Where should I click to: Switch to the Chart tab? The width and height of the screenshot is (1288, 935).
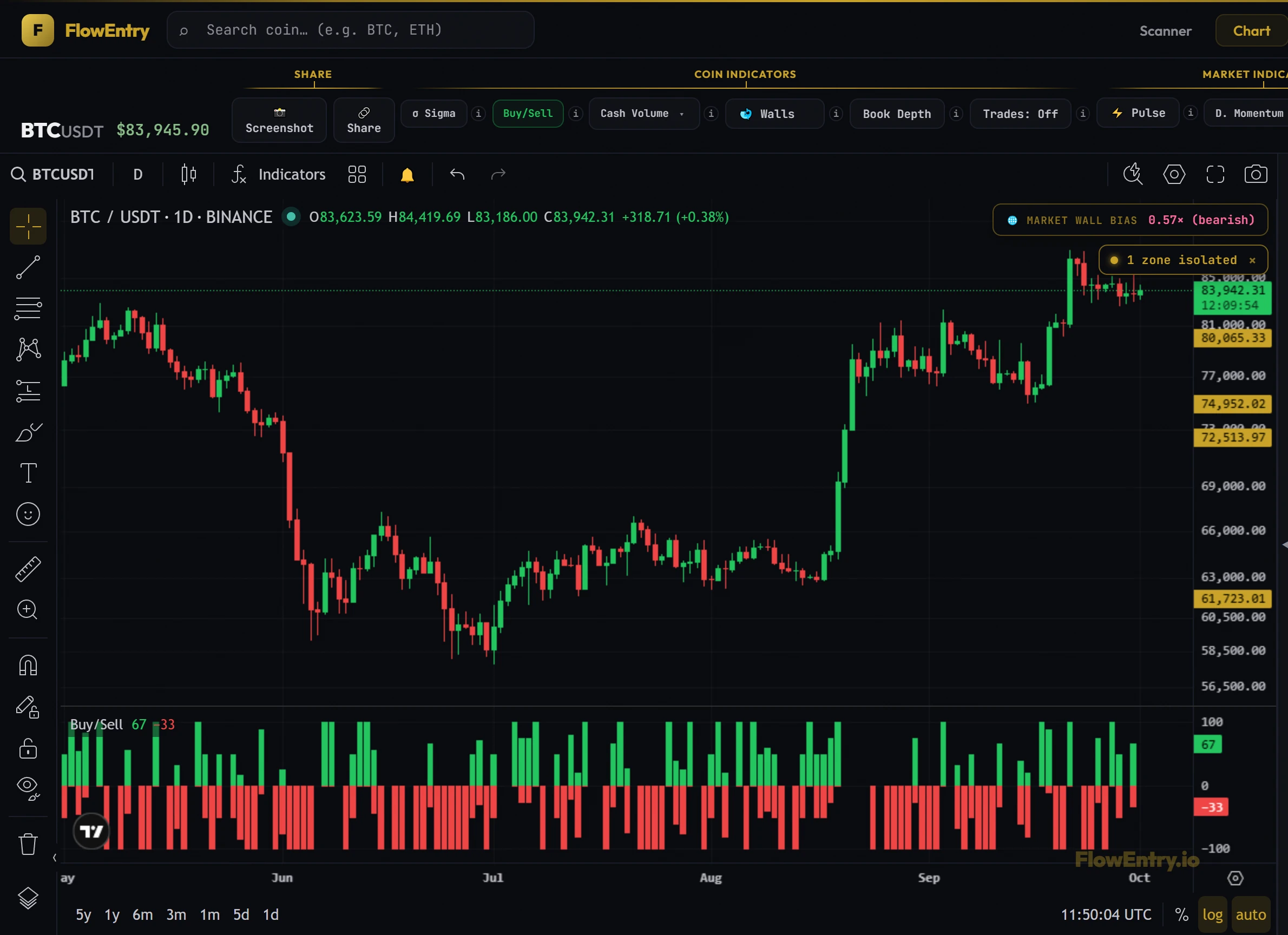pyautogui.click(x=1251, y=31)
